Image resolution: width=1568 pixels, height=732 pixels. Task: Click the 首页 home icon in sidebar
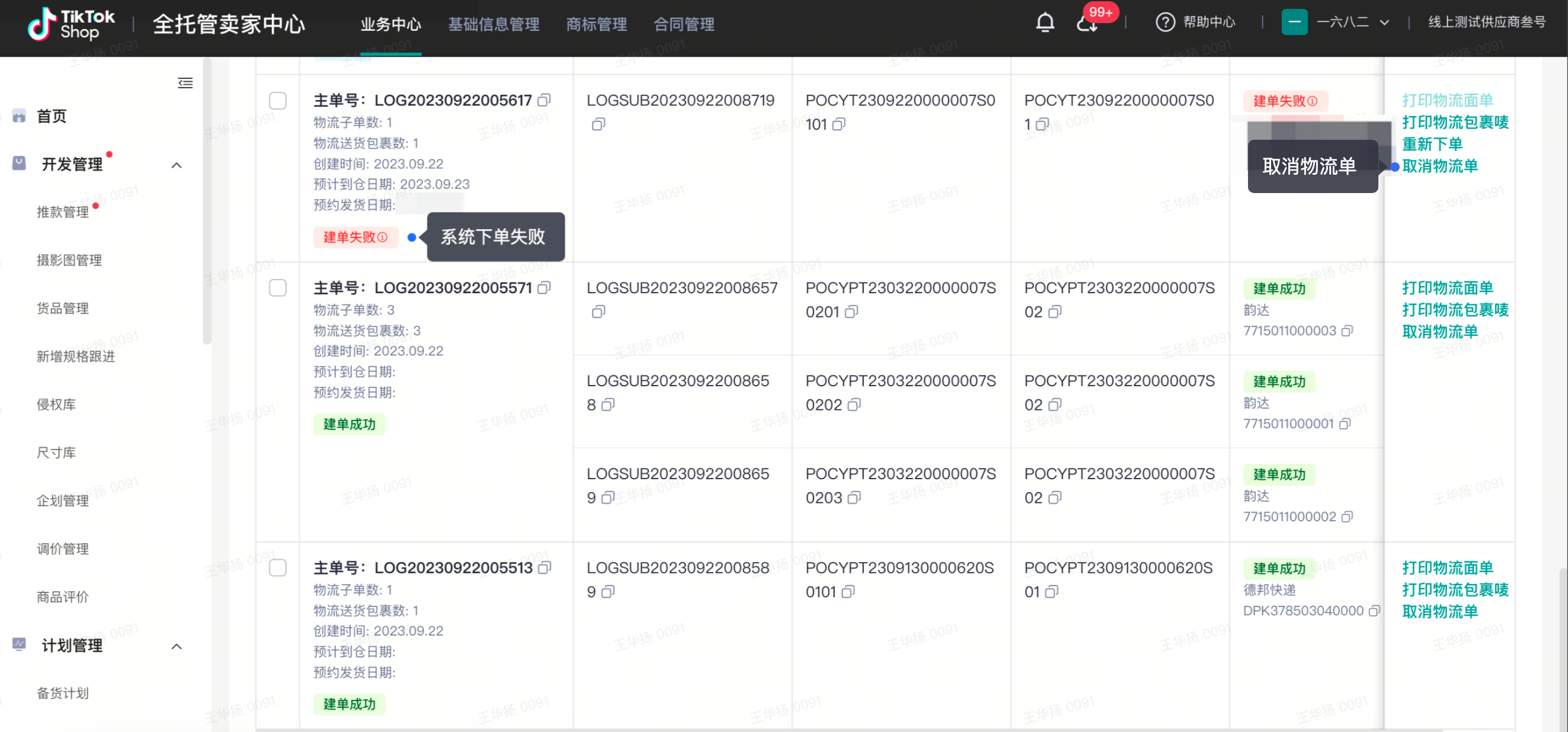point(19,115)
